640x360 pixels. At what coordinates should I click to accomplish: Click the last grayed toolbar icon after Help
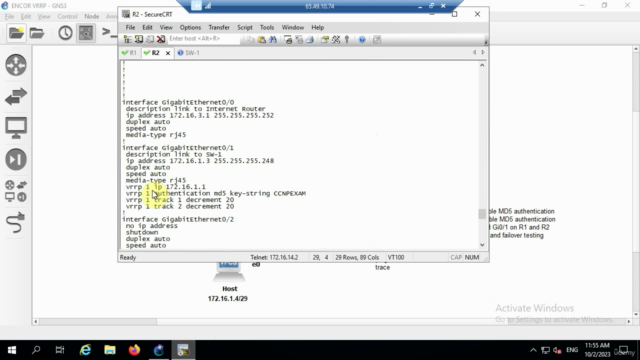point(377,40)
